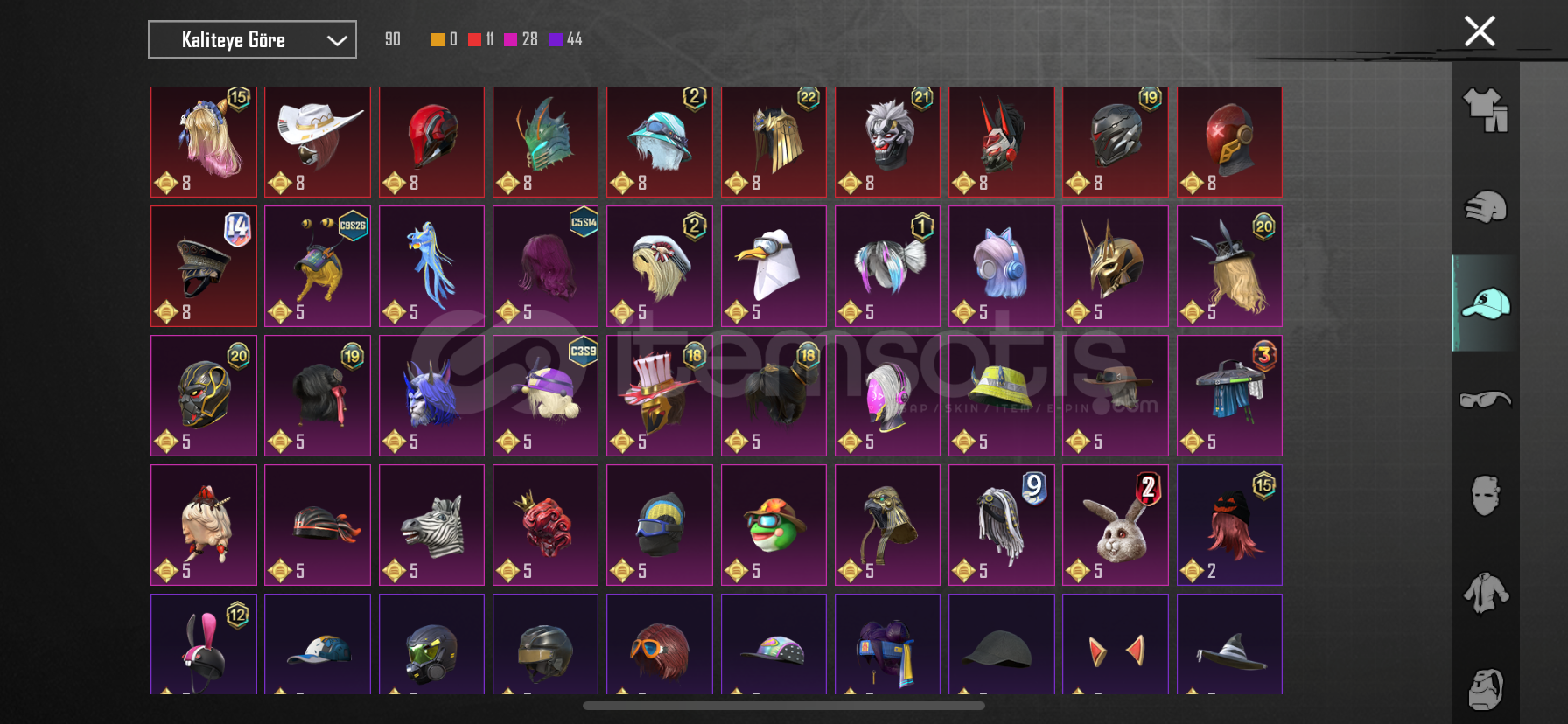Choose the white eagle head item
The width and height of the screenshot is (1568, 724).
coord(773,266)
